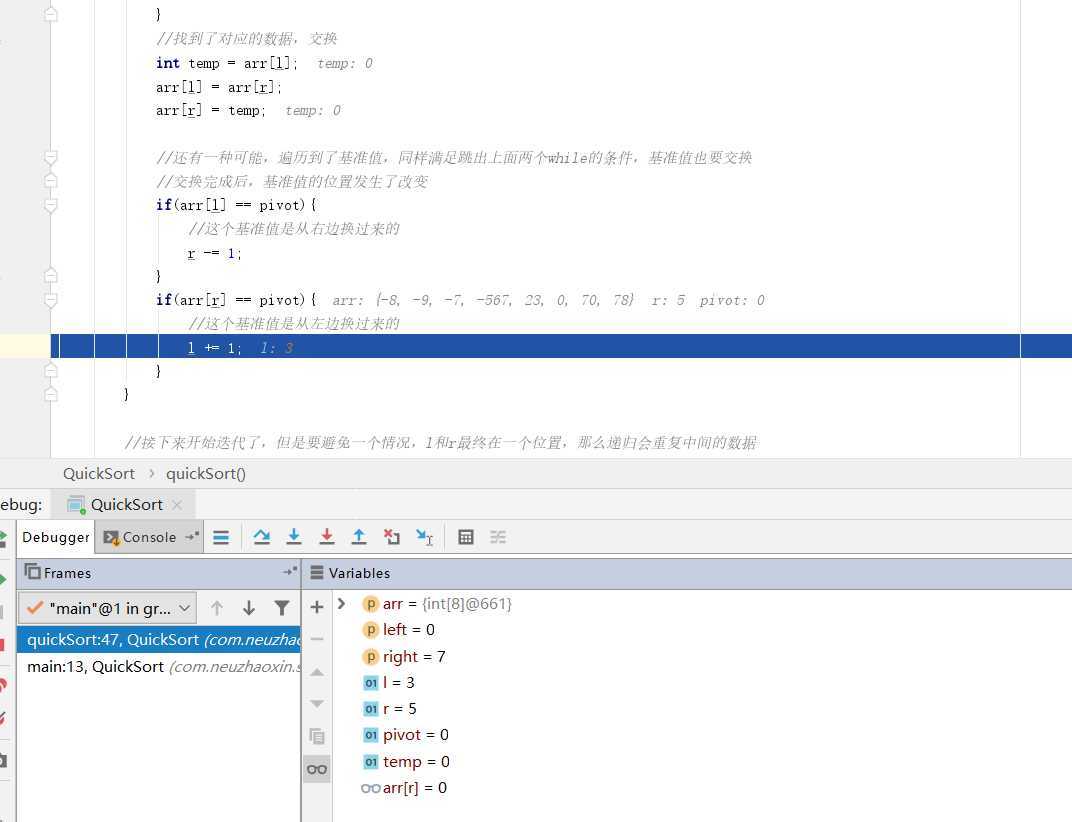This screenshot has width=1072, height=822.
Task: Switch to the Debugger tab
Action: [x=55, y=537]
